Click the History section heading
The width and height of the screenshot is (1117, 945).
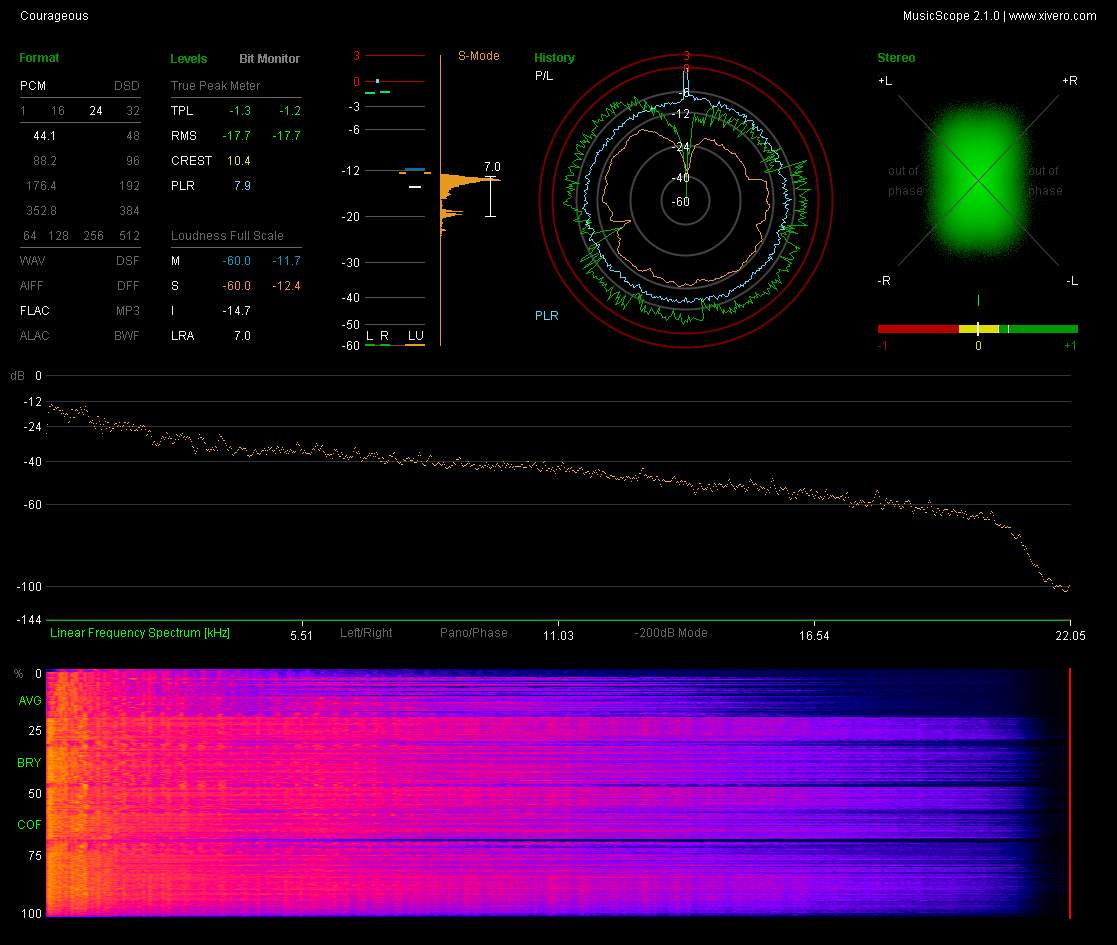tap(554, 58)
